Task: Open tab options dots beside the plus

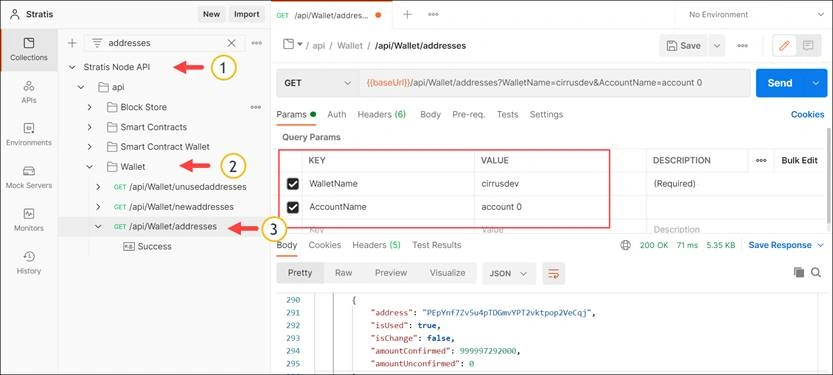Action: point(434,14)
